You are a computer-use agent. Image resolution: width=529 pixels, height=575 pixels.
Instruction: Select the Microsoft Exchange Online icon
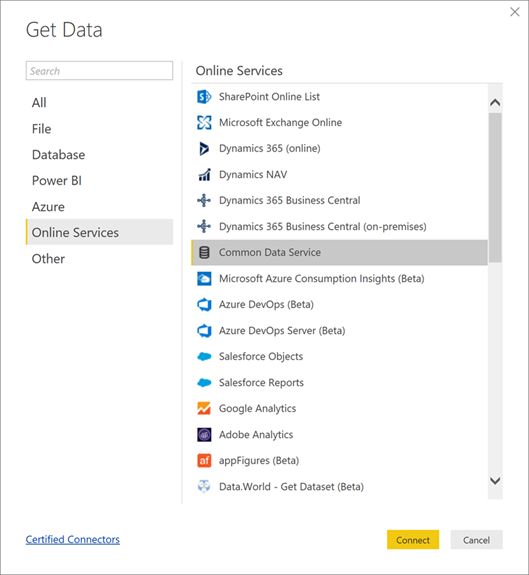204,122
